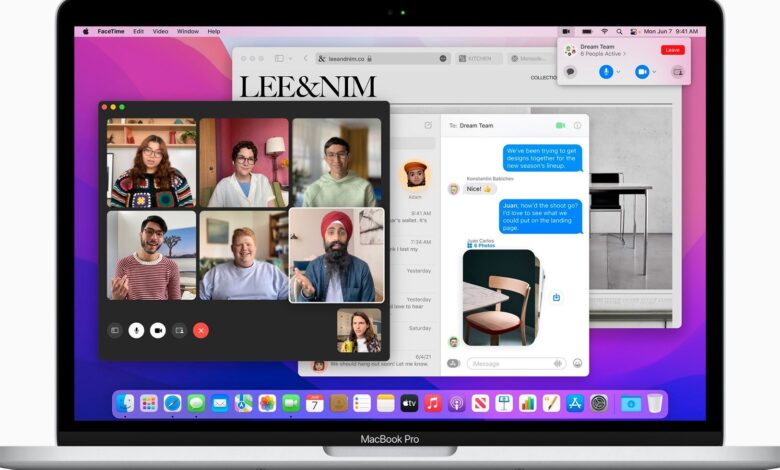The width and height of the screenshot is (780, 470).
Task: Open Window menu
Action: coord(188,31)
